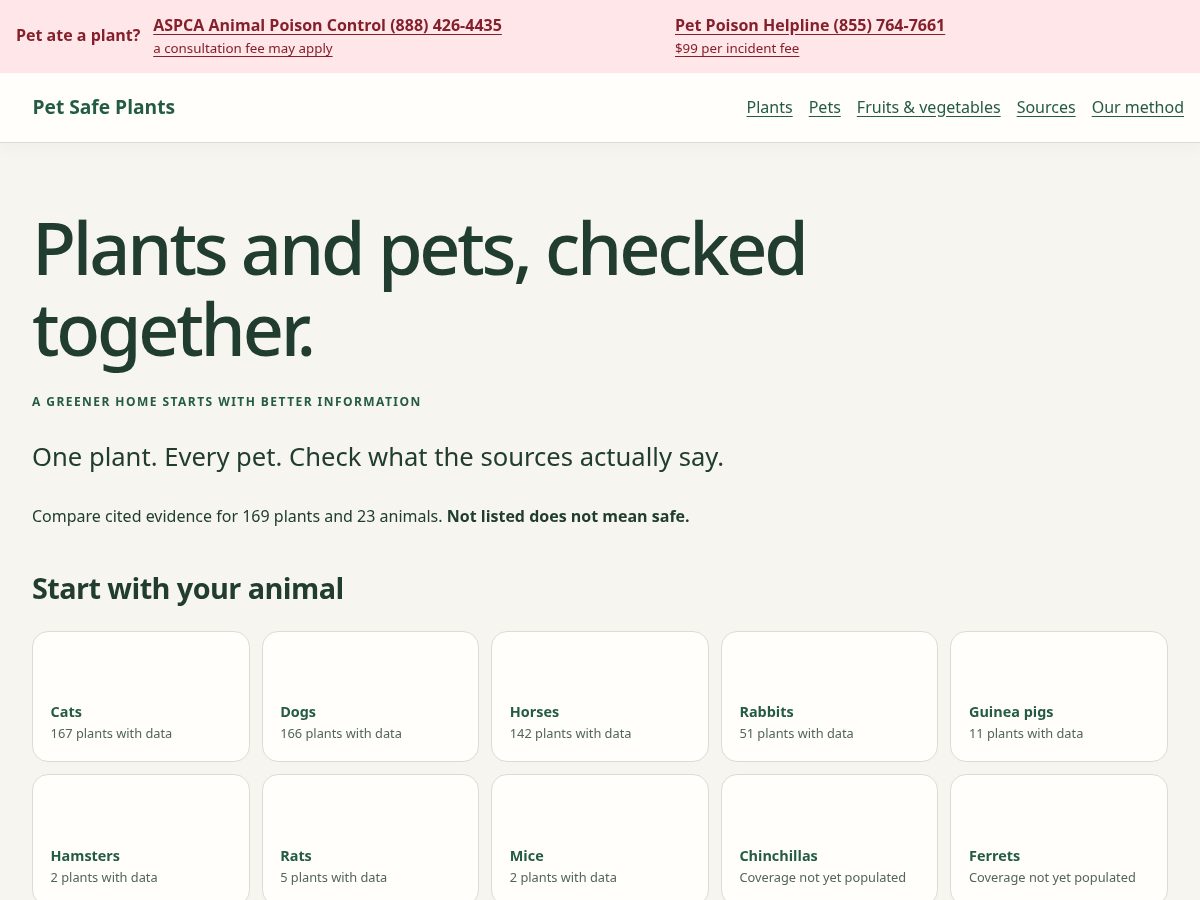Open the Our method nav item

[x=1137, y=107]
